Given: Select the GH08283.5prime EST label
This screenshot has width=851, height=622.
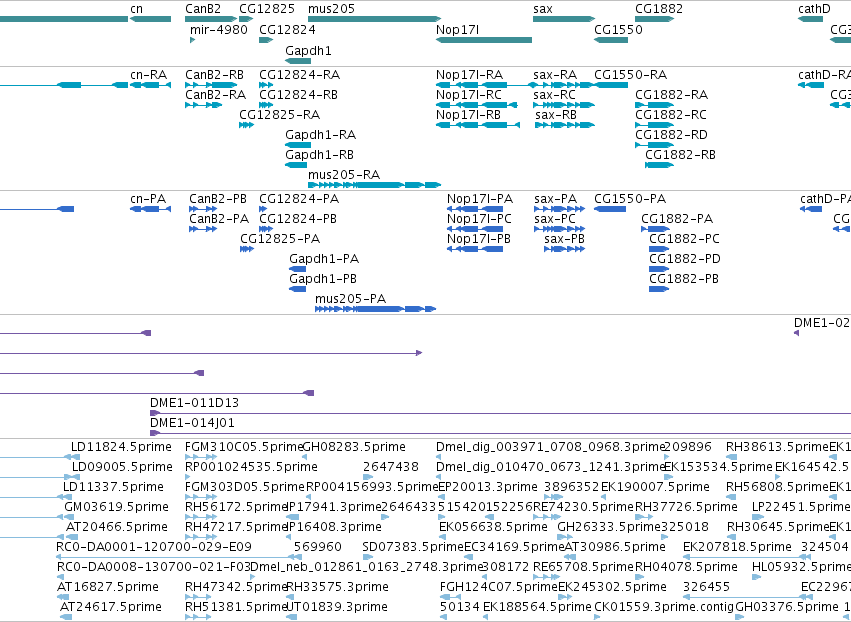Looking at the screenshot, I should point(354,447).
